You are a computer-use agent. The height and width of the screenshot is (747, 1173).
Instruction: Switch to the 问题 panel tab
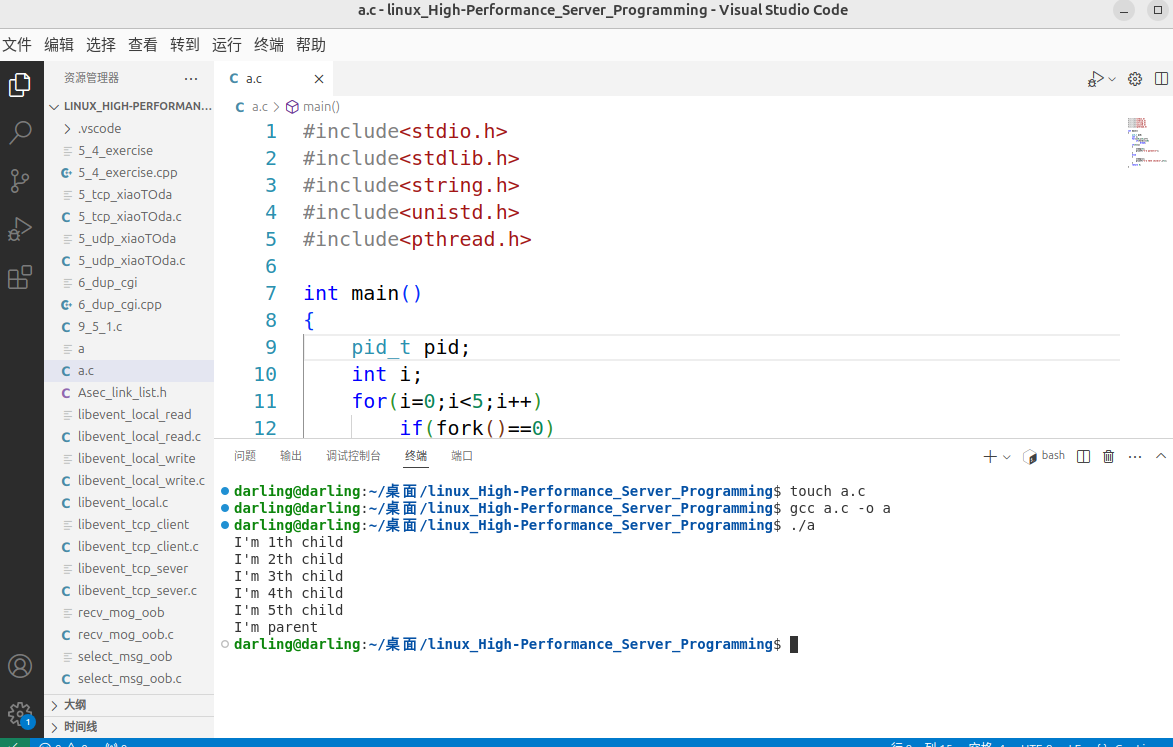pos(245,456)
